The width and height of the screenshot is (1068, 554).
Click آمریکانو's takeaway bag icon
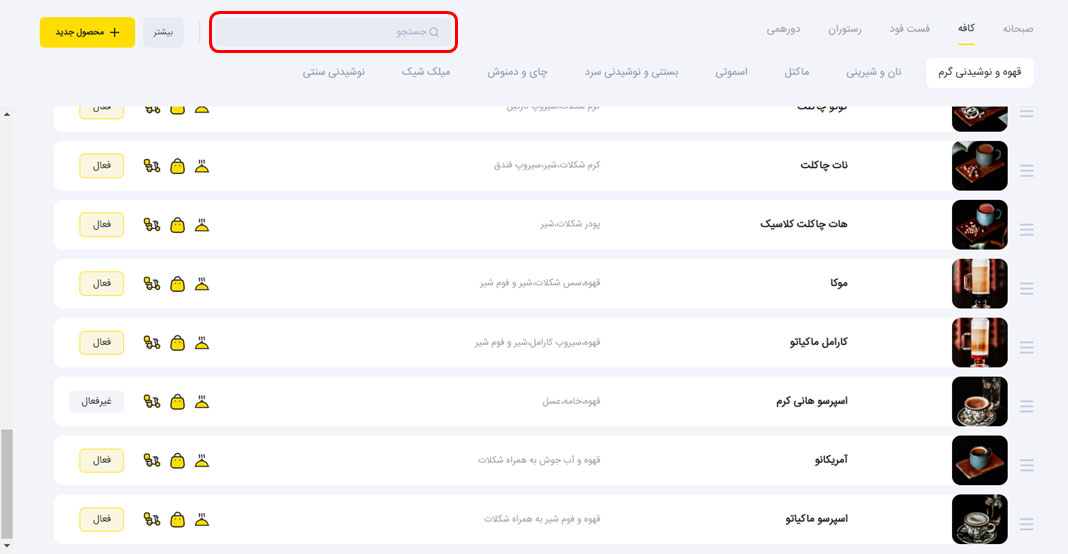tap(177, 461)
